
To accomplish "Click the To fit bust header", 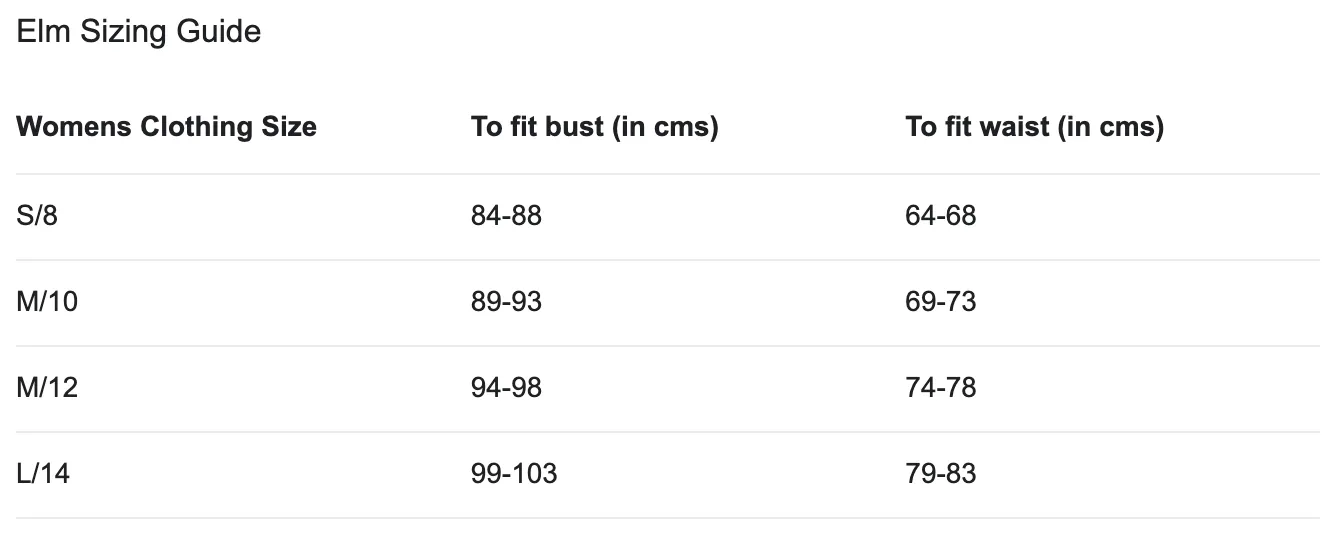I will [595, 127].
